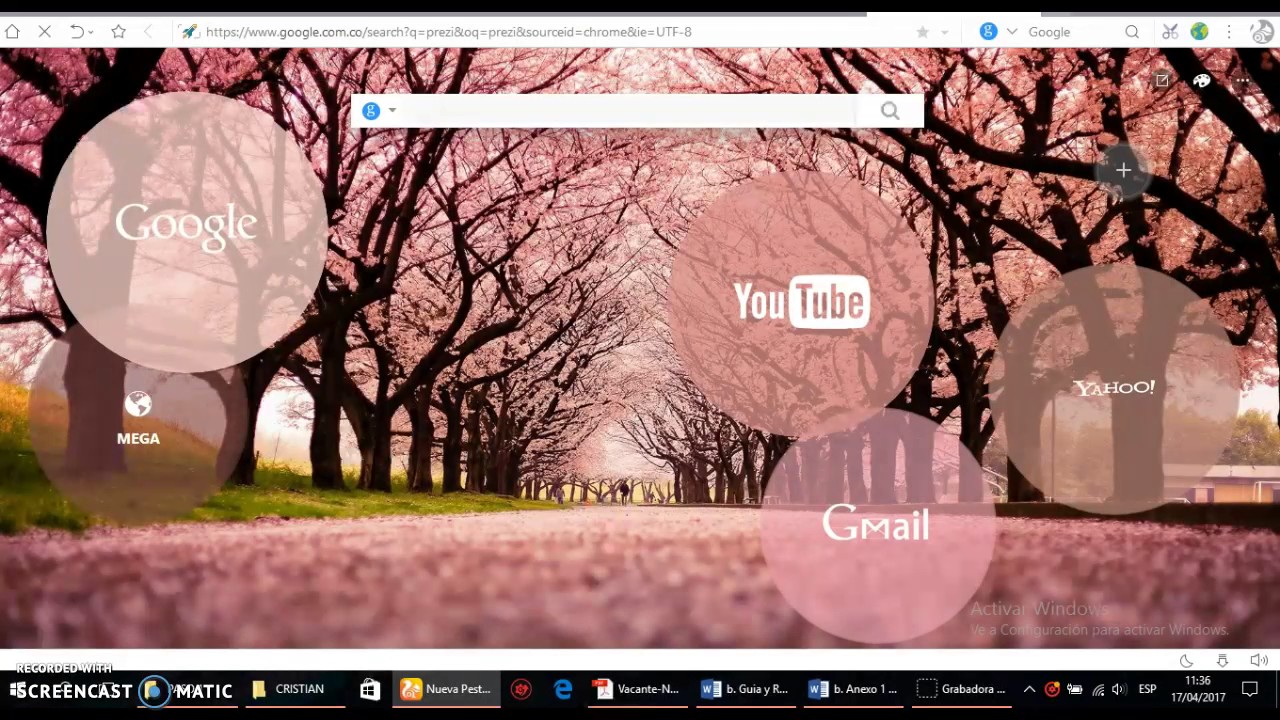This screenshot has width=1280, height=720.
Task: Toggle night mode with the moon icon
Action: [1186, 661]
